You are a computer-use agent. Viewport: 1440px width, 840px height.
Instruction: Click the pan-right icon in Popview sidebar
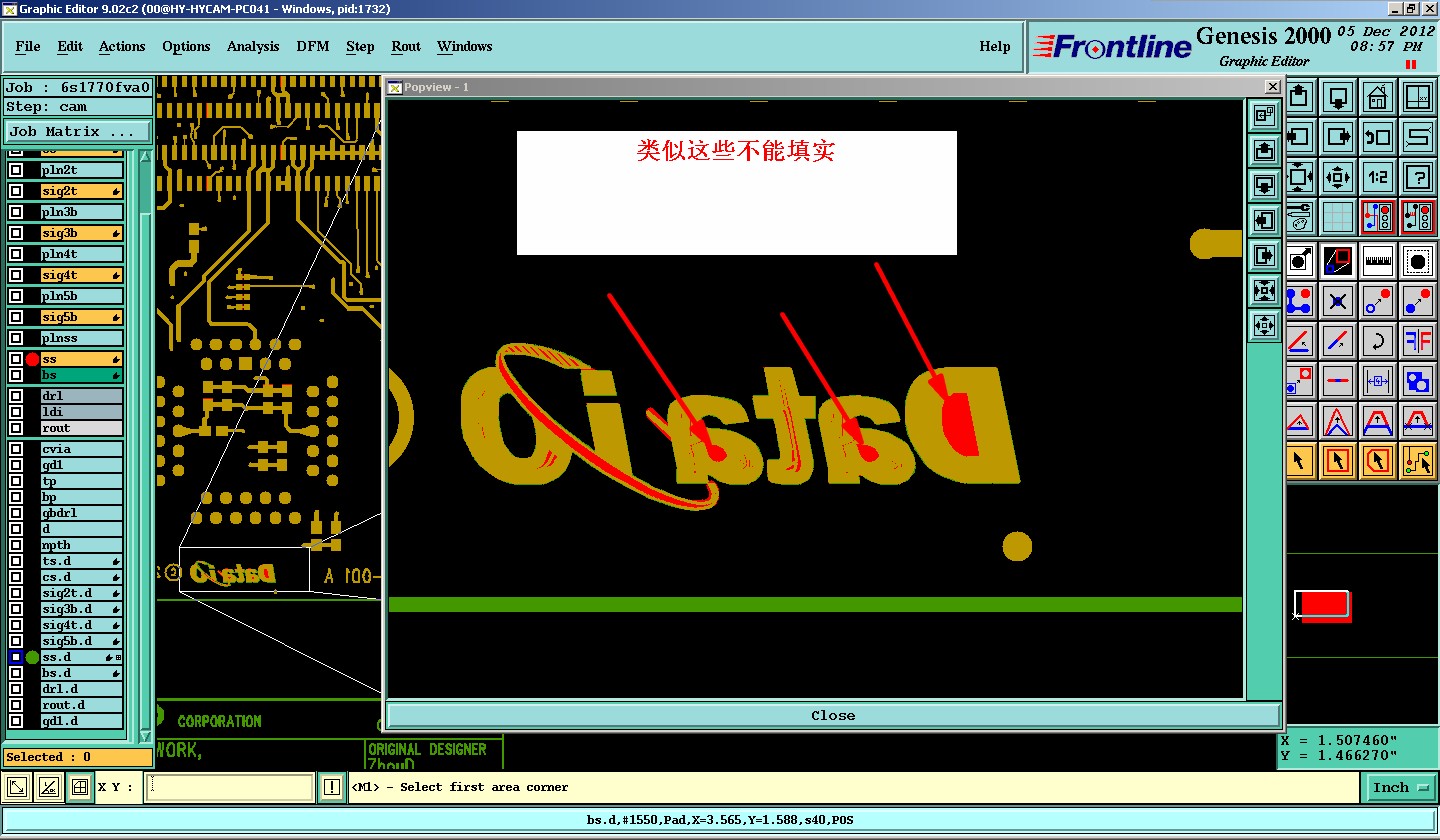pos(1264,255)
